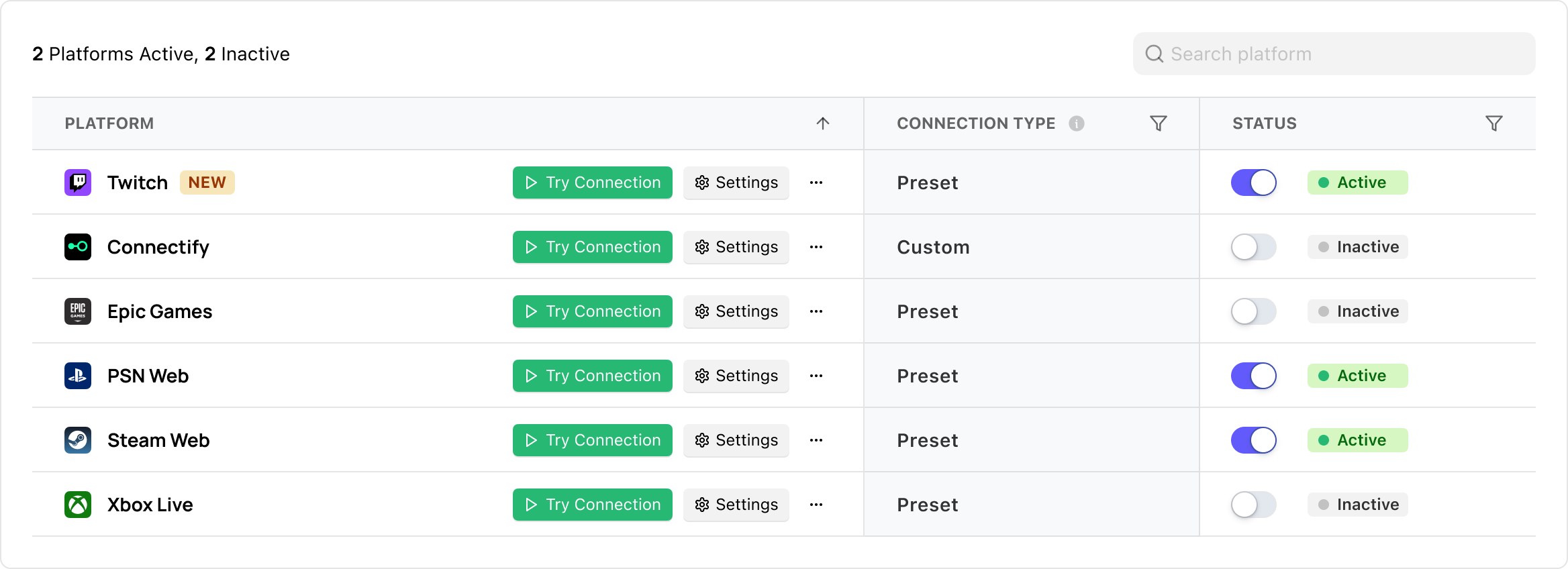
Task: Open the Connection Type filter
Action: click(x=1159, y=123)
